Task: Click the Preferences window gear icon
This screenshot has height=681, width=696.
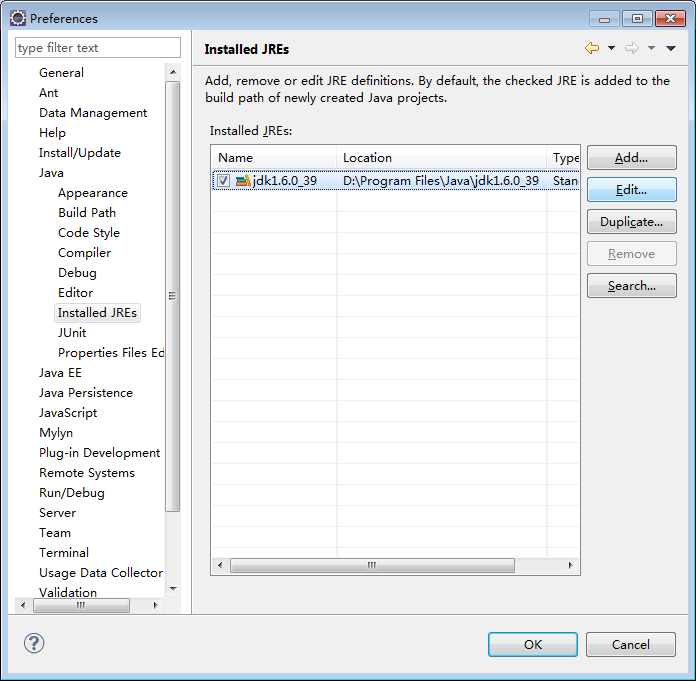Action: (18, 18)
